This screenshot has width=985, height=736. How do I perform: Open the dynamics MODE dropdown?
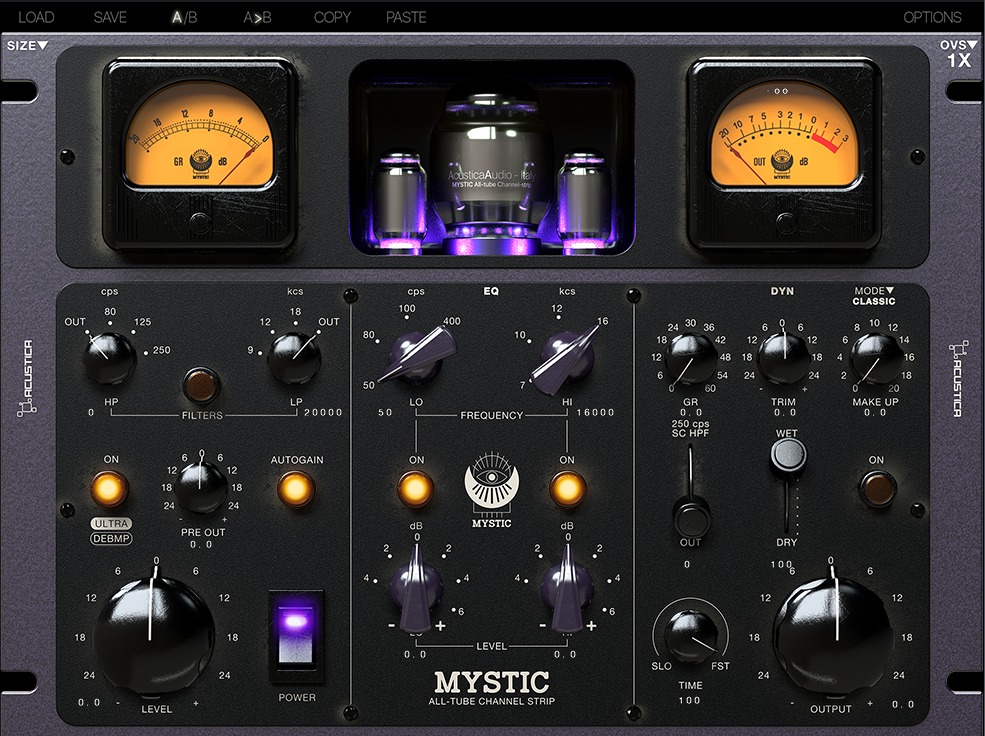point(874,291)
